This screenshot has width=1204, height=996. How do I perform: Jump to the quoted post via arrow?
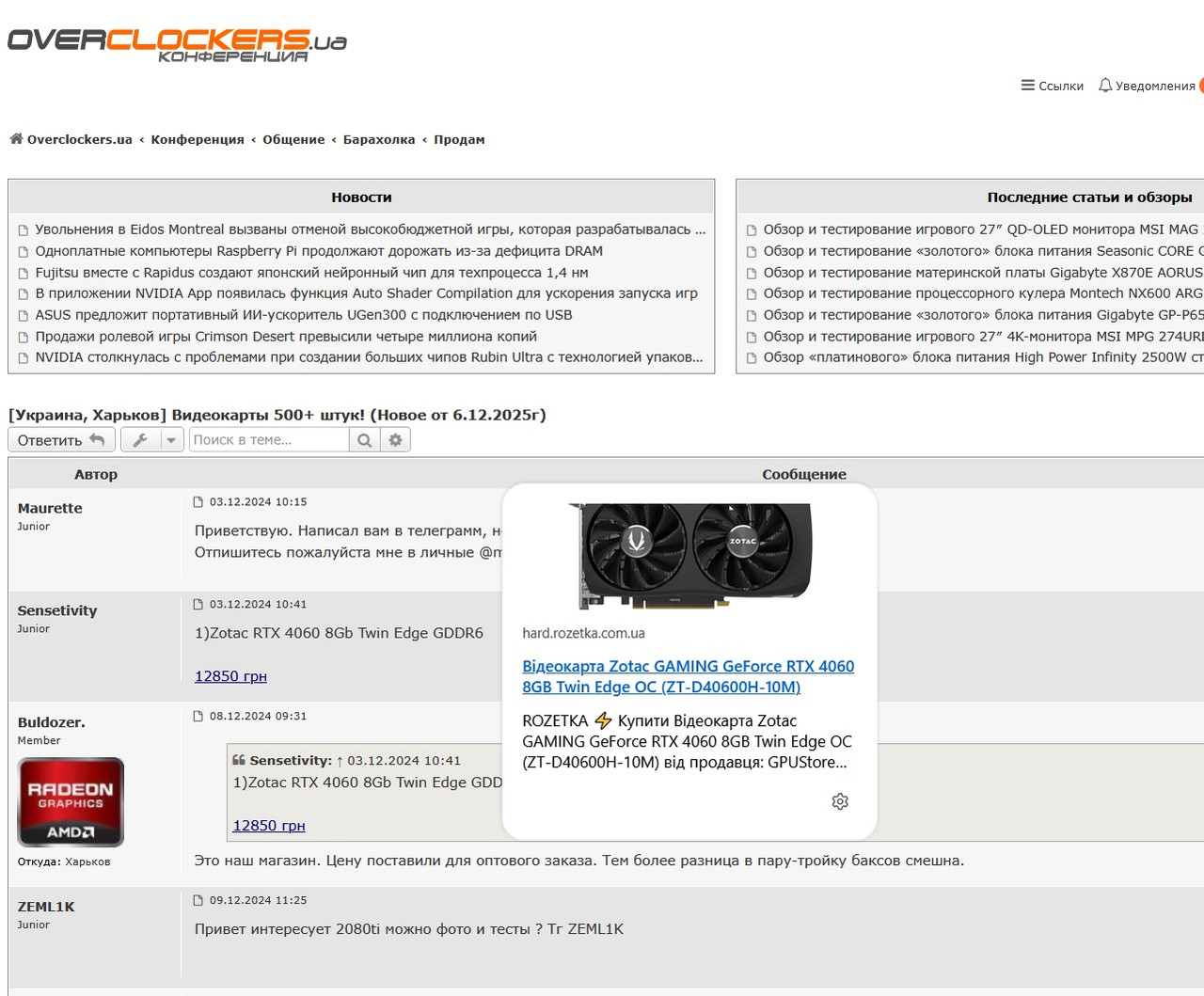tap(340, 761)
